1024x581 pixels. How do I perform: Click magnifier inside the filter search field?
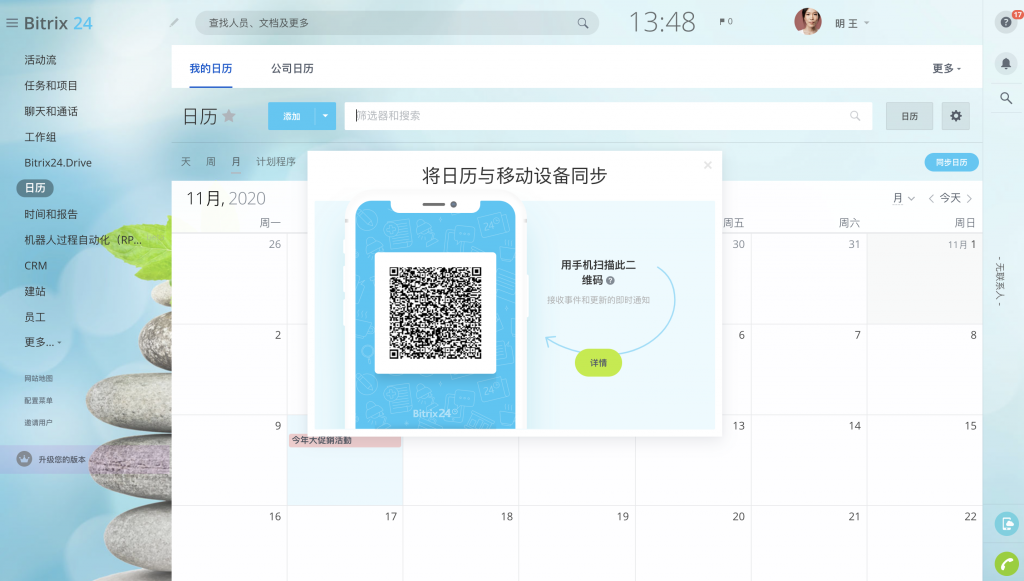point(855,116)
